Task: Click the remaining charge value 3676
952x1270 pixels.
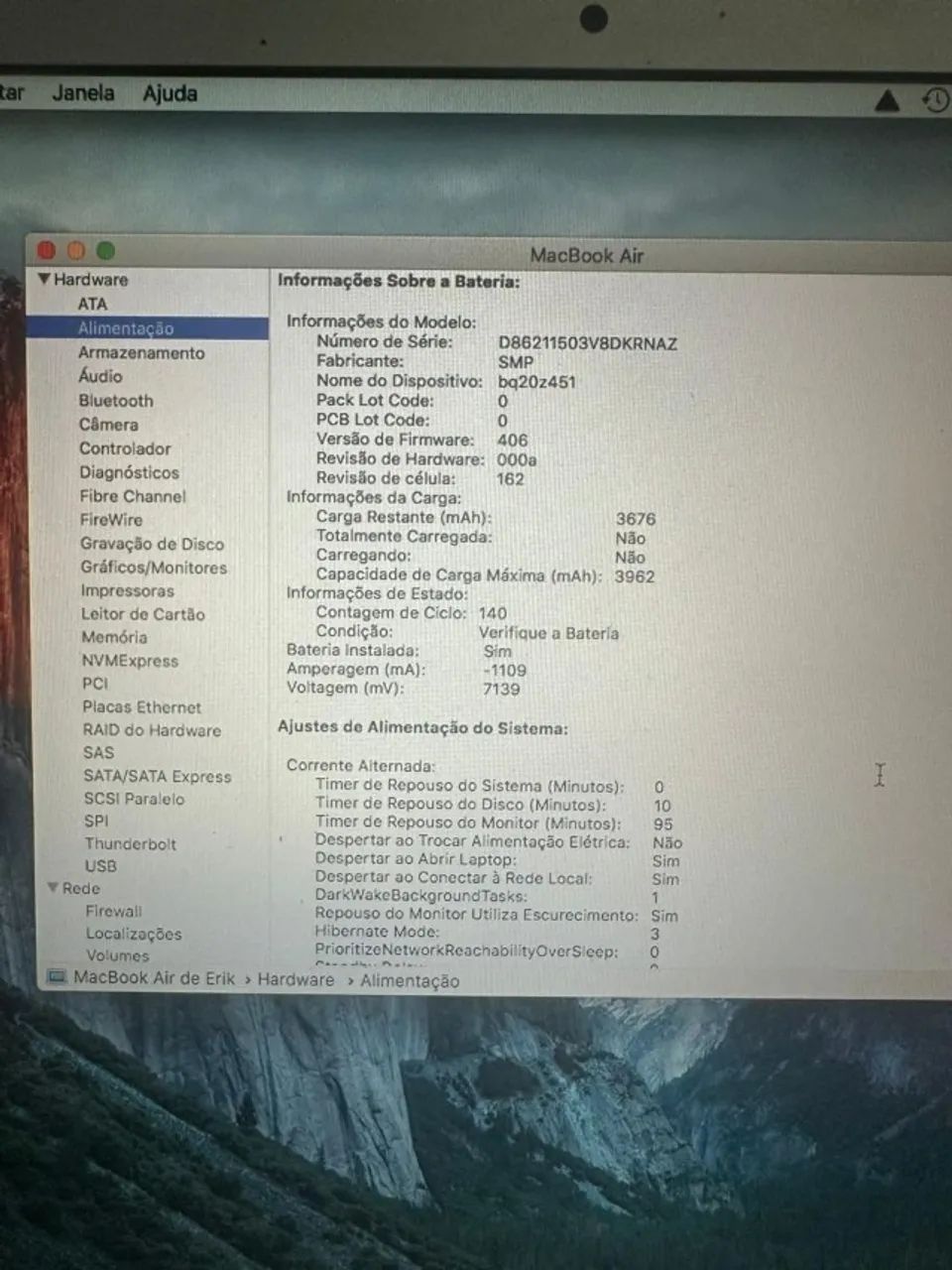Action: point(636,519)
